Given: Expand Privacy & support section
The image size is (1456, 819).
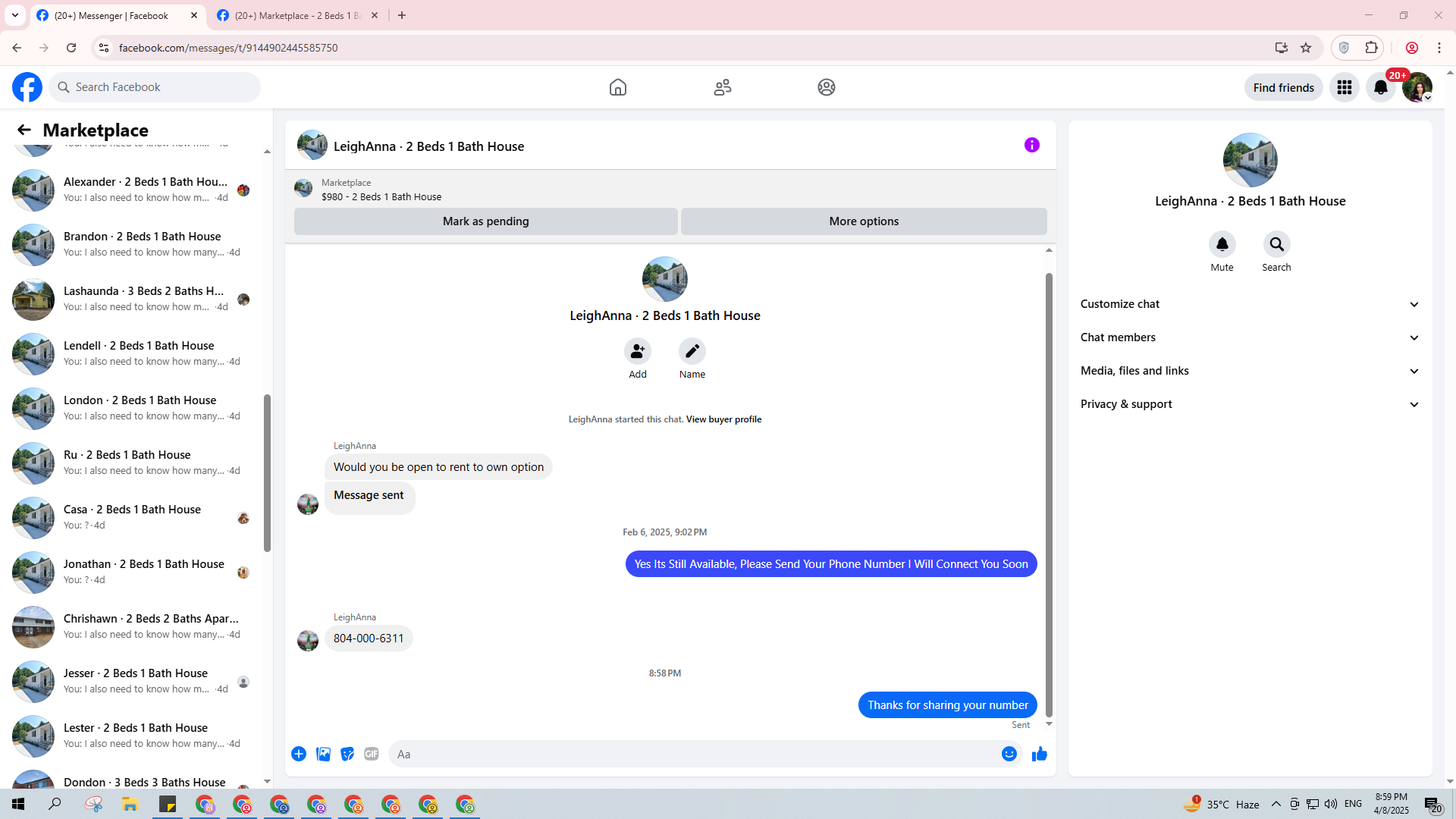Looking at the screenshot, I should [1249, 404].
